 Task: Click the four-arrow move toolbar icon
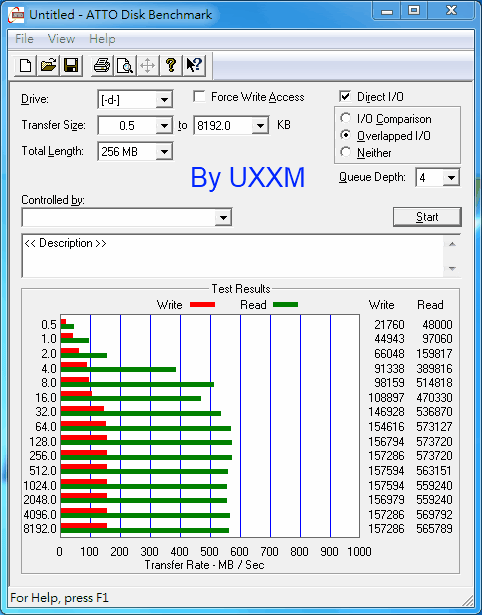point(147,65)
